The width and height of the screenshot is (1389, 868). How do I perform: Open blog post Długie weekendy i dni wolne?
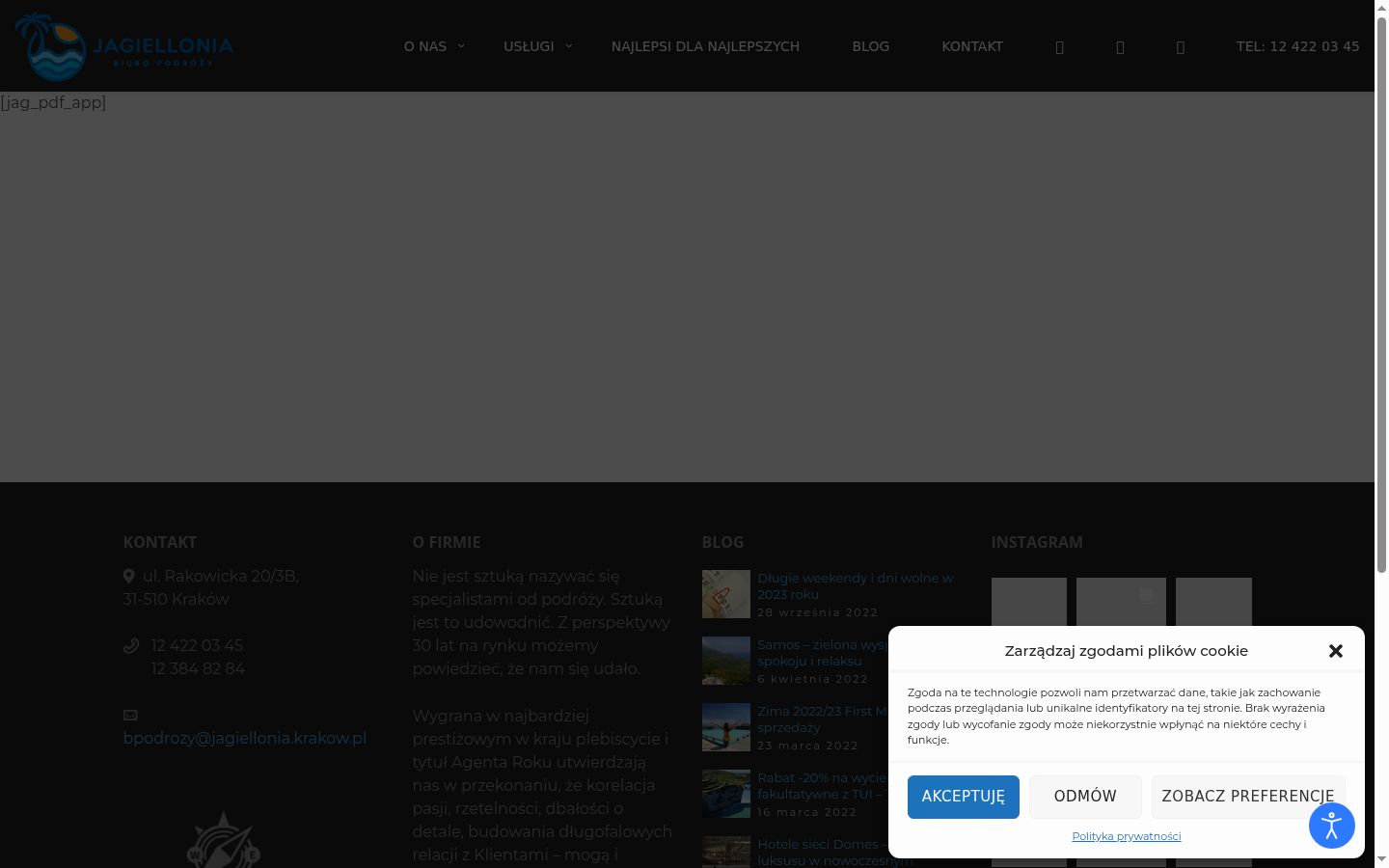[x=856, y=586]
